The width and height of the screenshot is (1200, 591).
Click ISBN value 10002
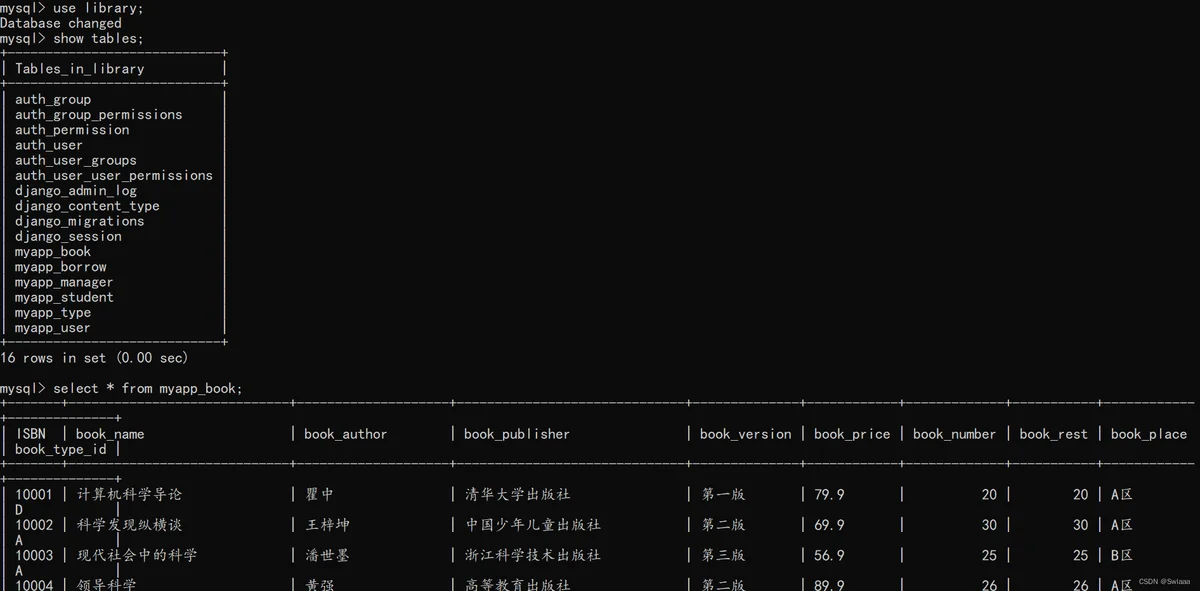(x=35, y=525)
